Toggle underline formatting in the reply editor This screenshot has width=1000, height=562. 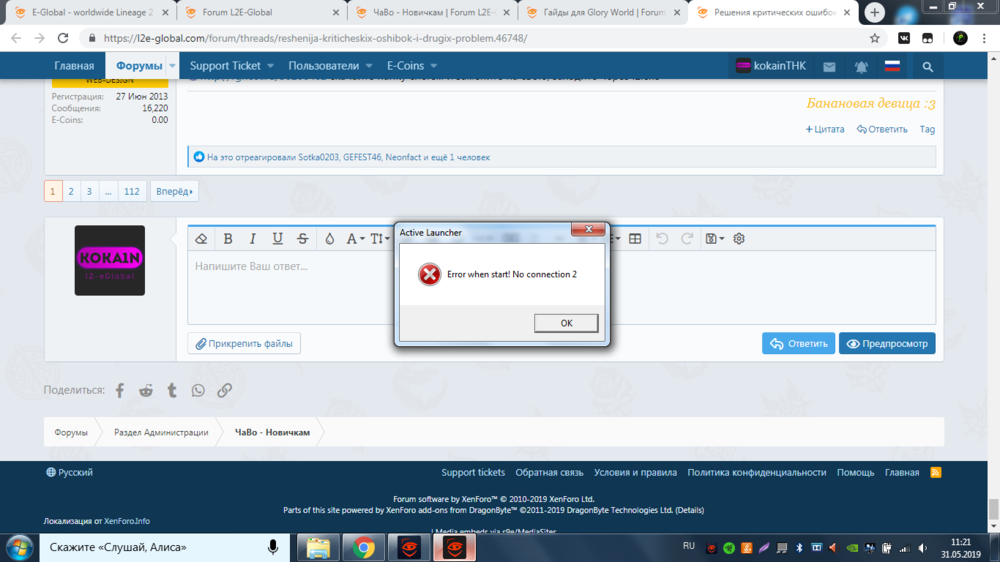277,239
